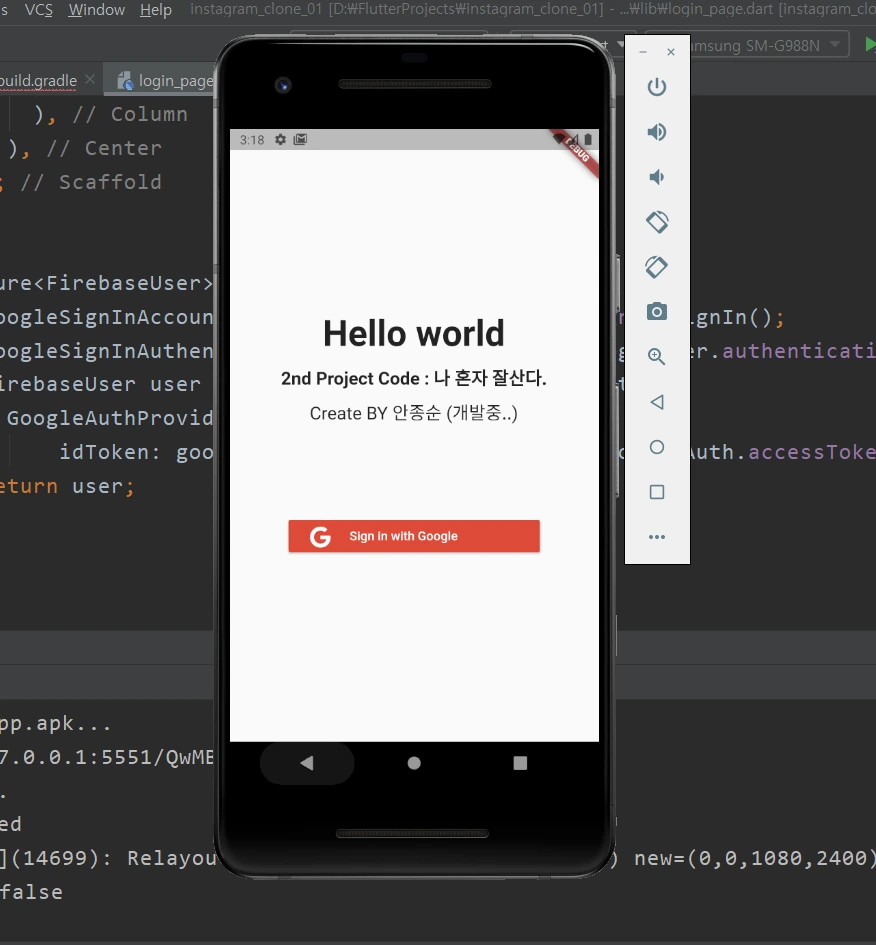Click the Hello world heading text
Viewport: 876px width, 945px height.
click(414, 333)
